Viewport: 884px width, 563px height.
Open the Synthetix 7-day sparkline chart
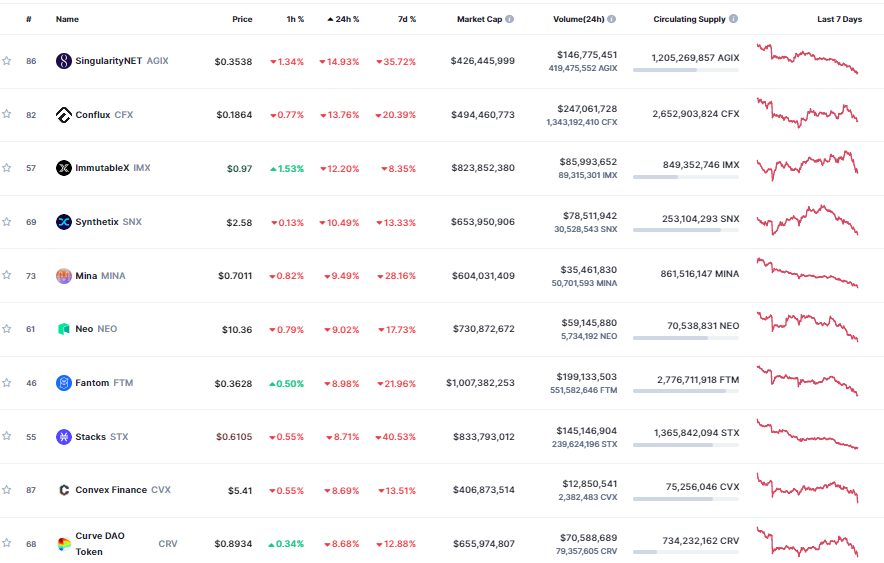click(x=807, y=220)
